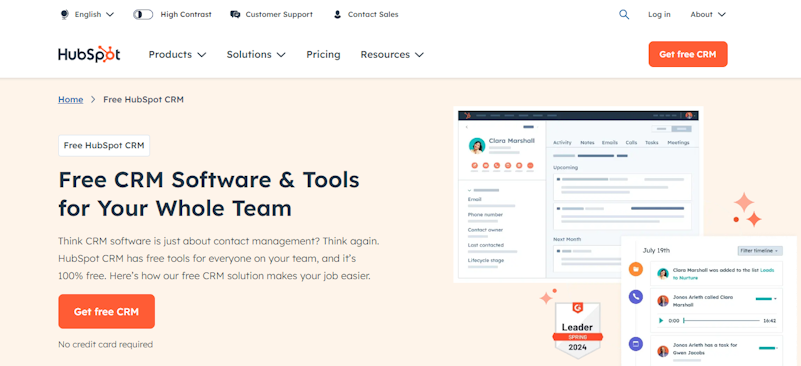Click the July 19th date label
The width and height of the screenshot is (801, 366).
coord(656,250)
